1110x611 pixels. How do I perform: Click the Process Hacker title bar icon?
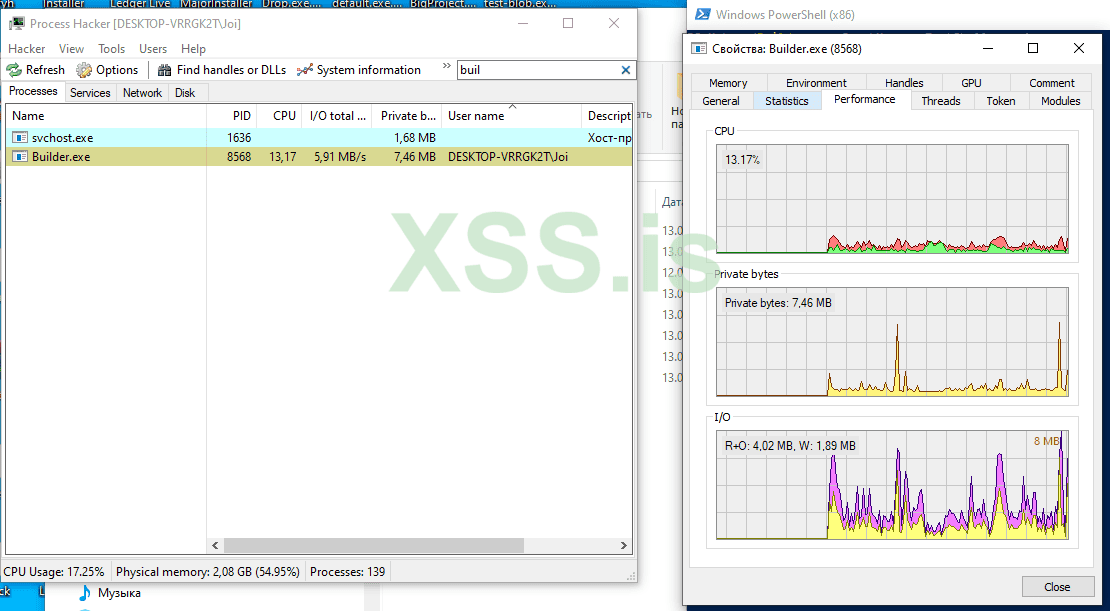(x=16, y=23)
